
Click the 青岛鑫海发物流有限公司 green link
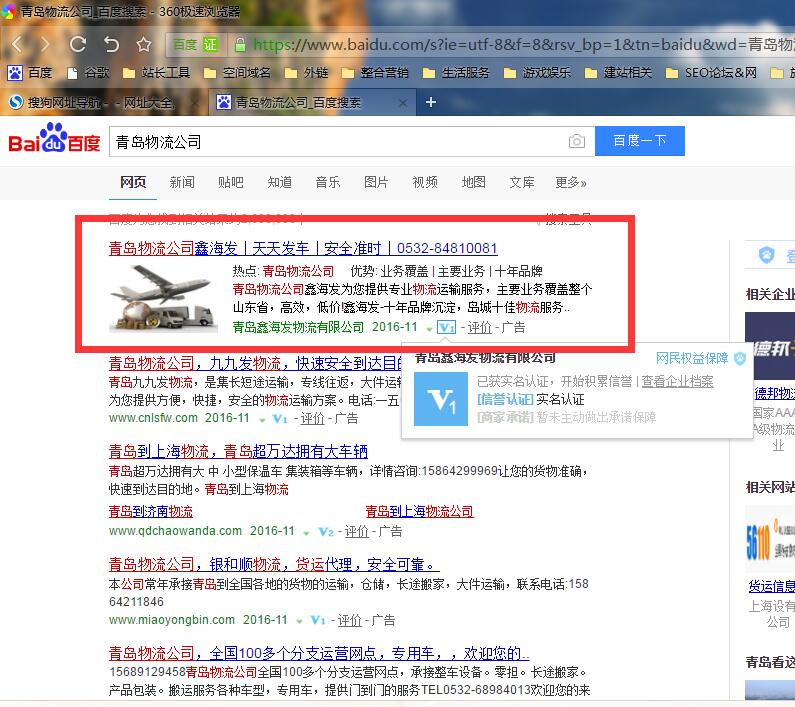[298, 327]
